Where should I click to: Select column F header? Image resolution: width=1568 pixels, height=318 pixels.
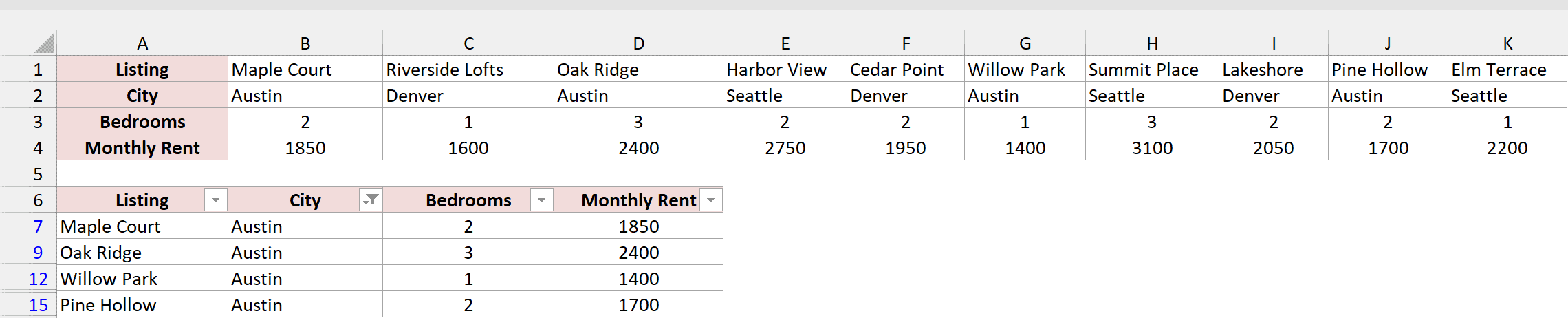point(906,43)
